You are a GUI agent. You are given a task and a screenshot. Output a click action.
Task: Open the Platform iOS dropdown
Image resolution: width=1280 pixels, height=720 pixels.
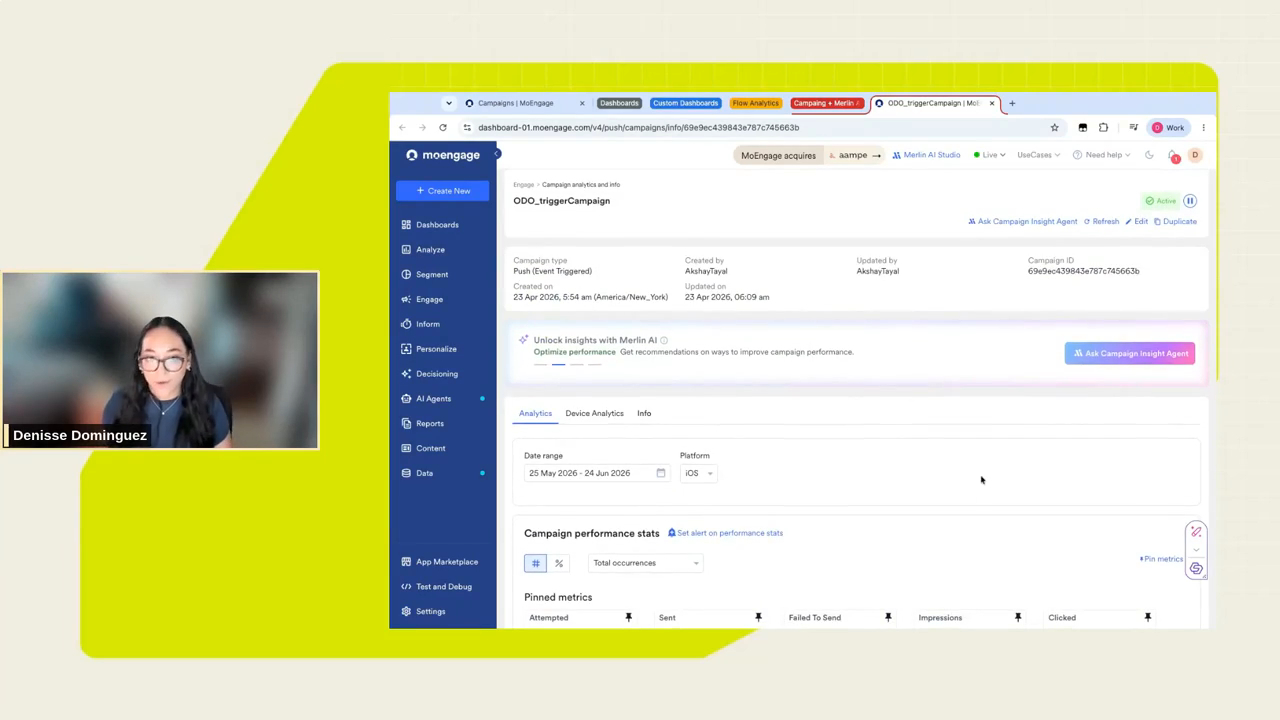click(x=699, y=473)
